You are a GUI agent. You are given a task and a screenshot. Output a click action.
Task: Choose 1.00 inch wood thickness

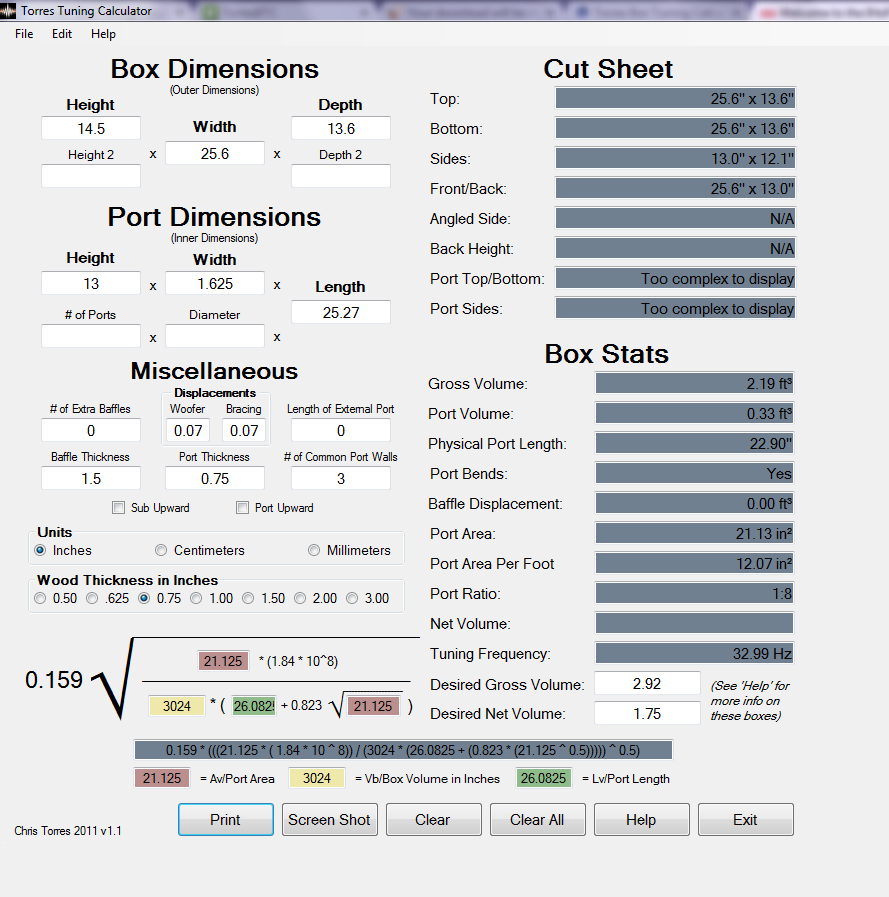[196, 599]
